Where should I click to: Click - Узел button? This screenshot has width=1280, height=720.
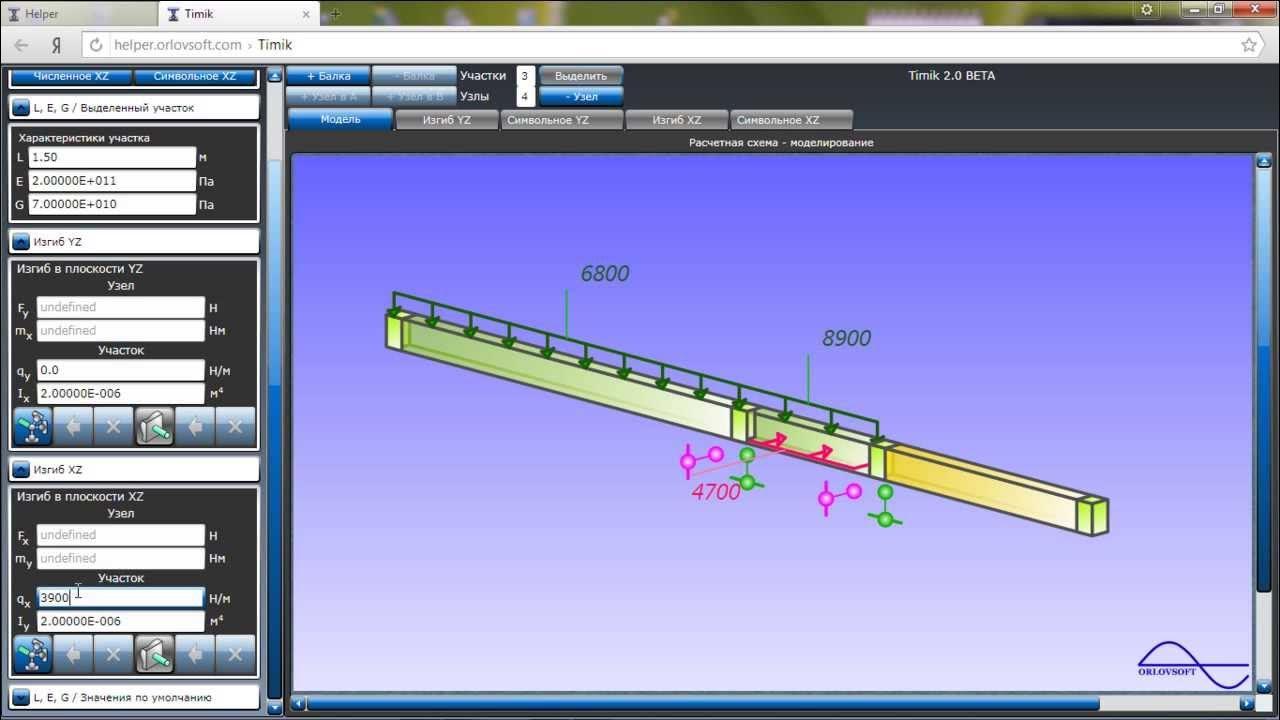click(x=581, y=97)
